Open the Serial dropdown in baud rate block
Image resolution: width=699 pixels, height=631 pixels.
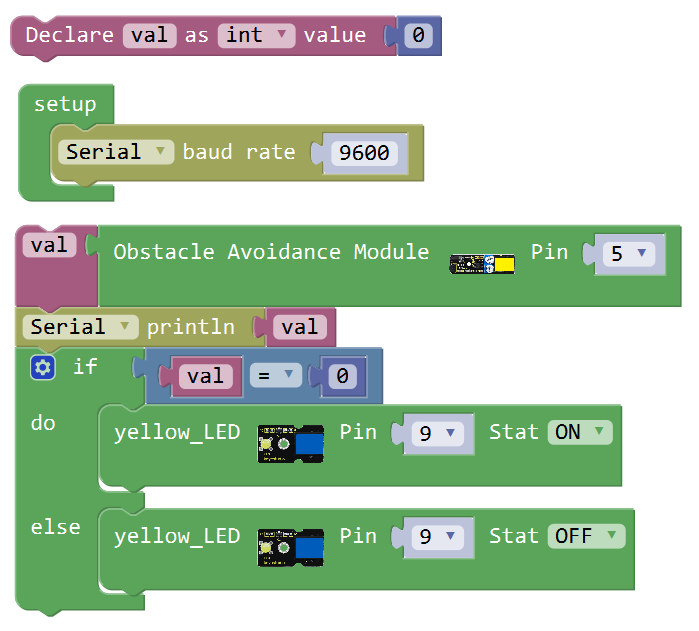[x=116, y=152]
